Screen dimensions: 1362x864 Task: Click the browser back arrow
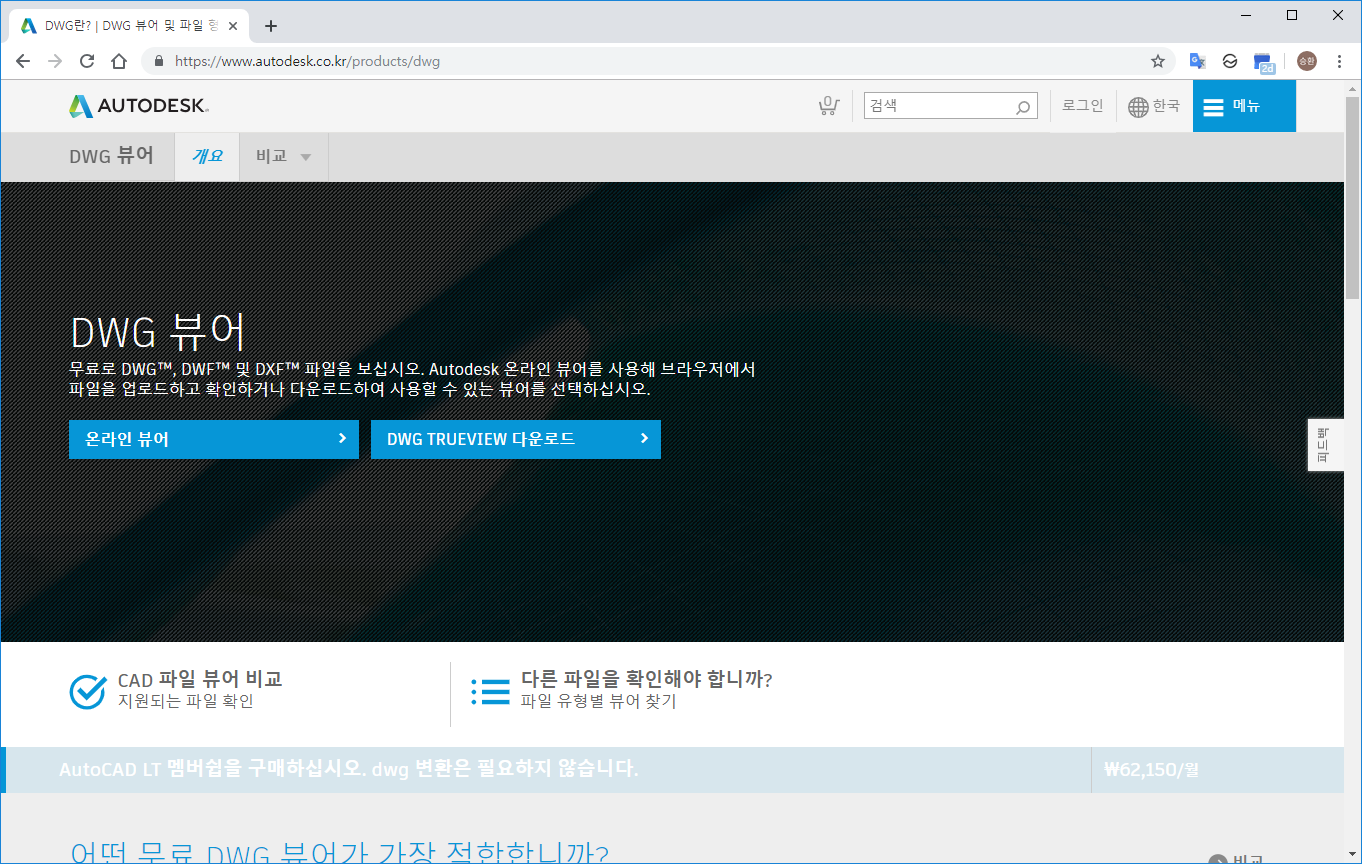(x=23, y=61)
